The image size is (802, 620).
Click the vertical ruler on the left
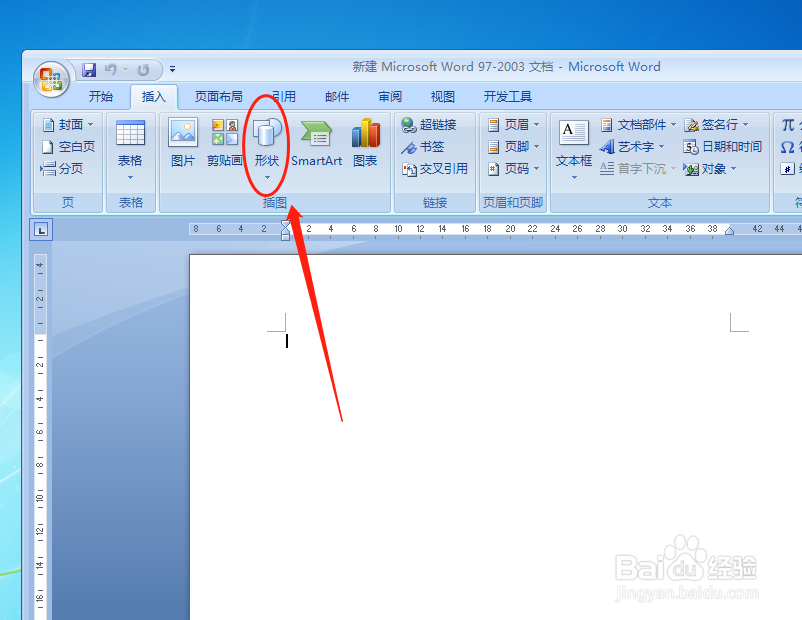click(40, 436)
